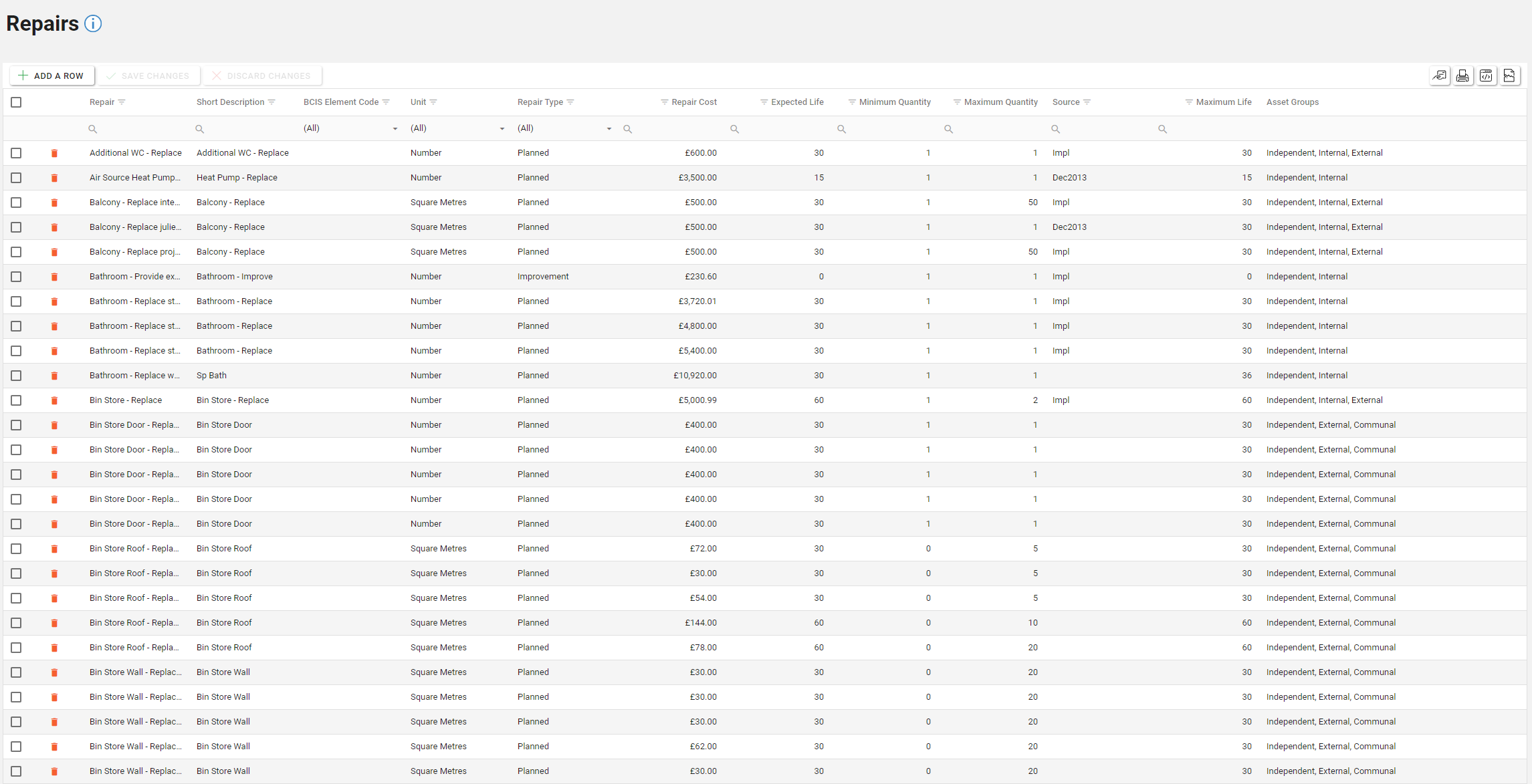Click the printer icon in the toolbar
This screenshot has height=784, width=1532.
click(x=1462, y=76)
